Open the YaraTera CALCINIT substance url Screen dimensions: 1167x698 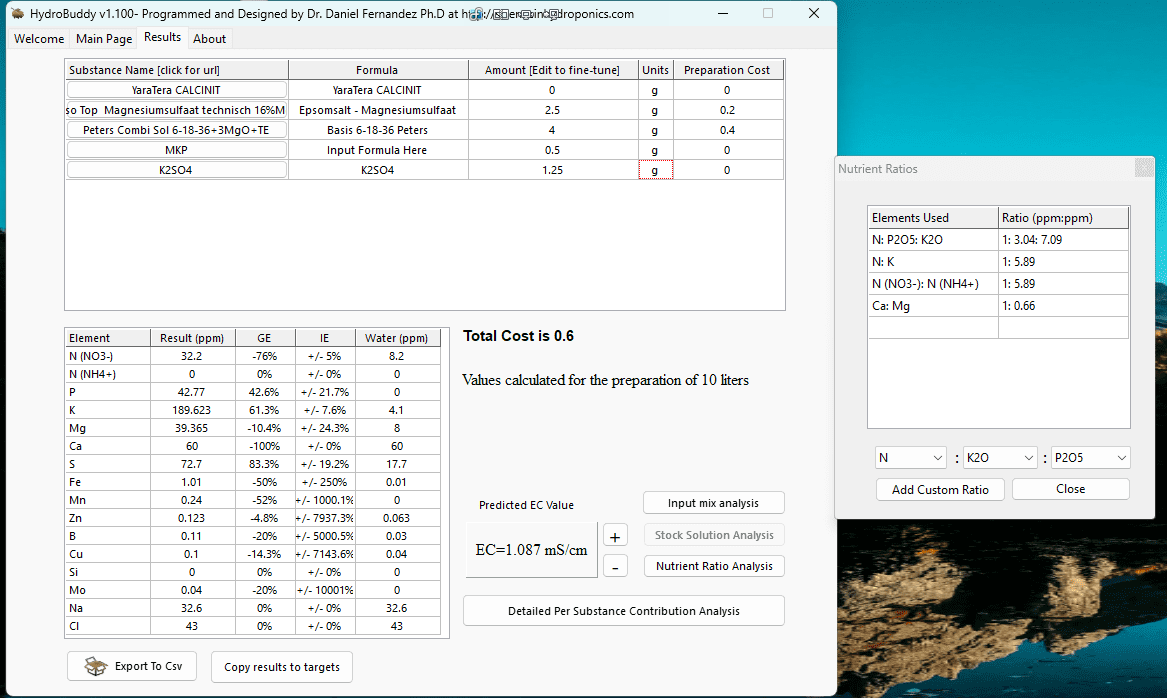pyautogui.click(x=176, y=90)
